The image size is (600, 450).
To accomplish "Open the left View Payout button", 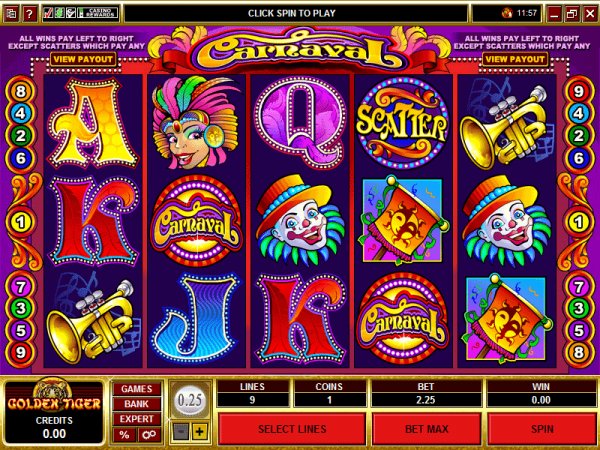I will pyautogui.click(x=83, y=59).
